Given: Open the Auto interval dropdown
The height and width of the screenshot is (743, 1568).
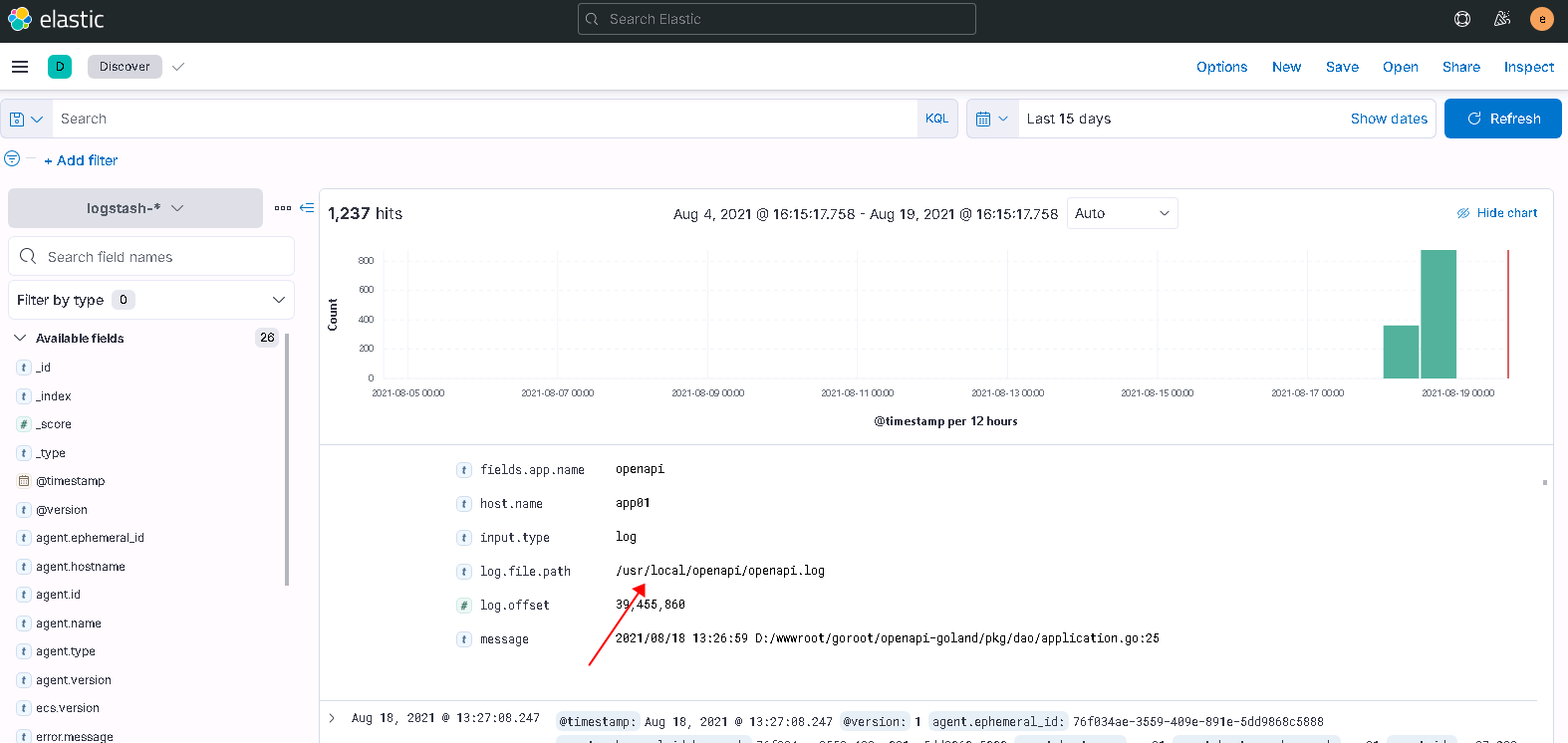Looking at the screenshot, I should coord(1123,213).
